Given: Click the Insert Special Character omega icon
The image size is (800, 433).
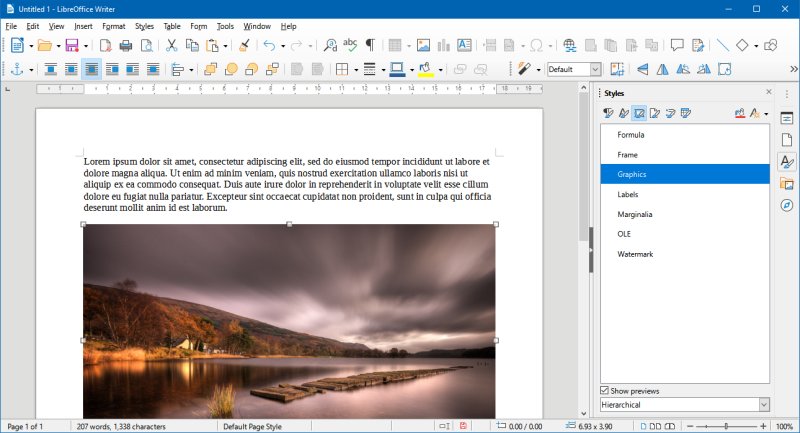Looking at the screenshot, I should pyautogui.click(x=537, y=45).
